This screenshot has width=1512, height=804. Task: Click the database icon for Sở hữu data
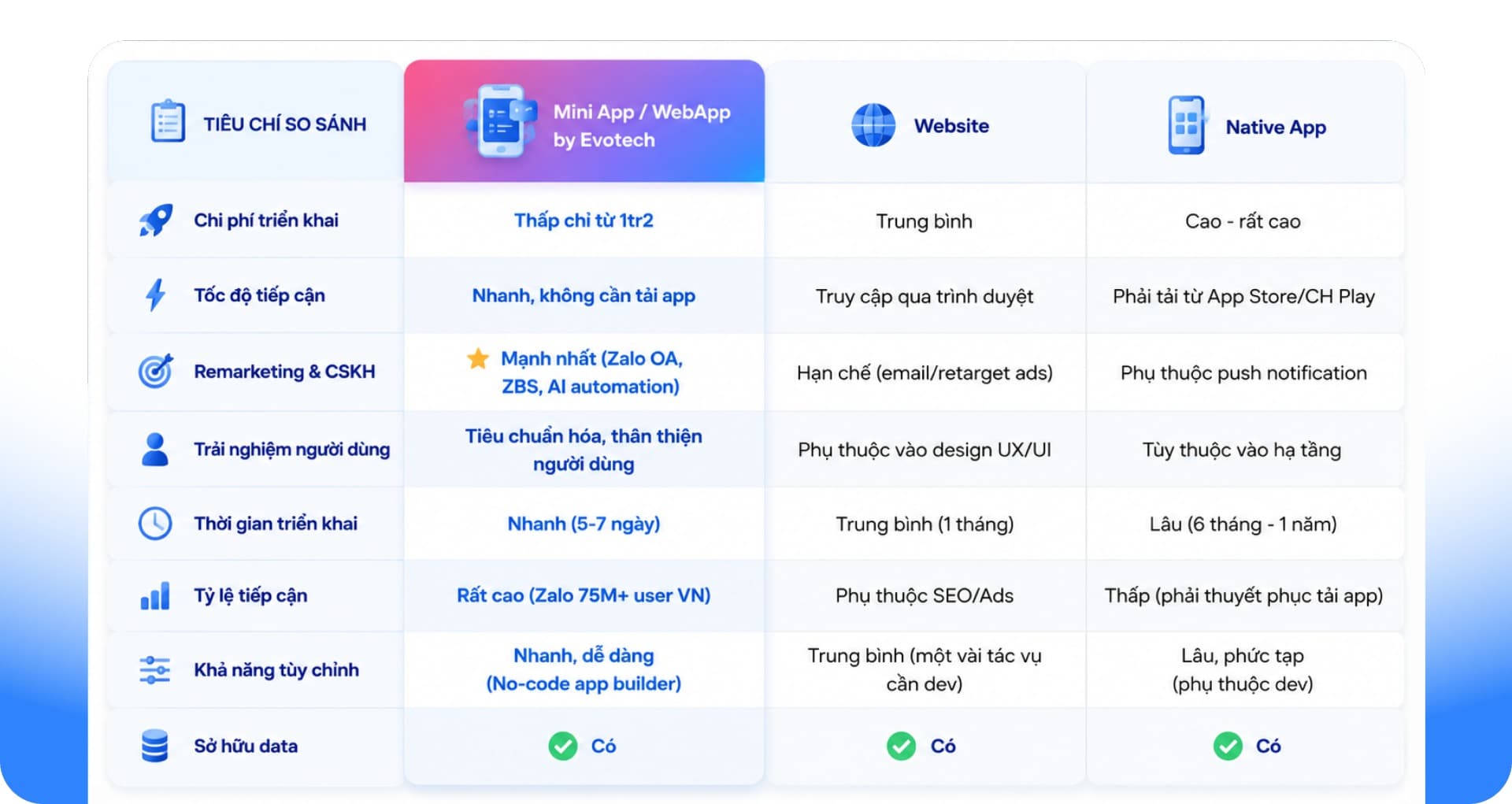click(x=155, y=746)
